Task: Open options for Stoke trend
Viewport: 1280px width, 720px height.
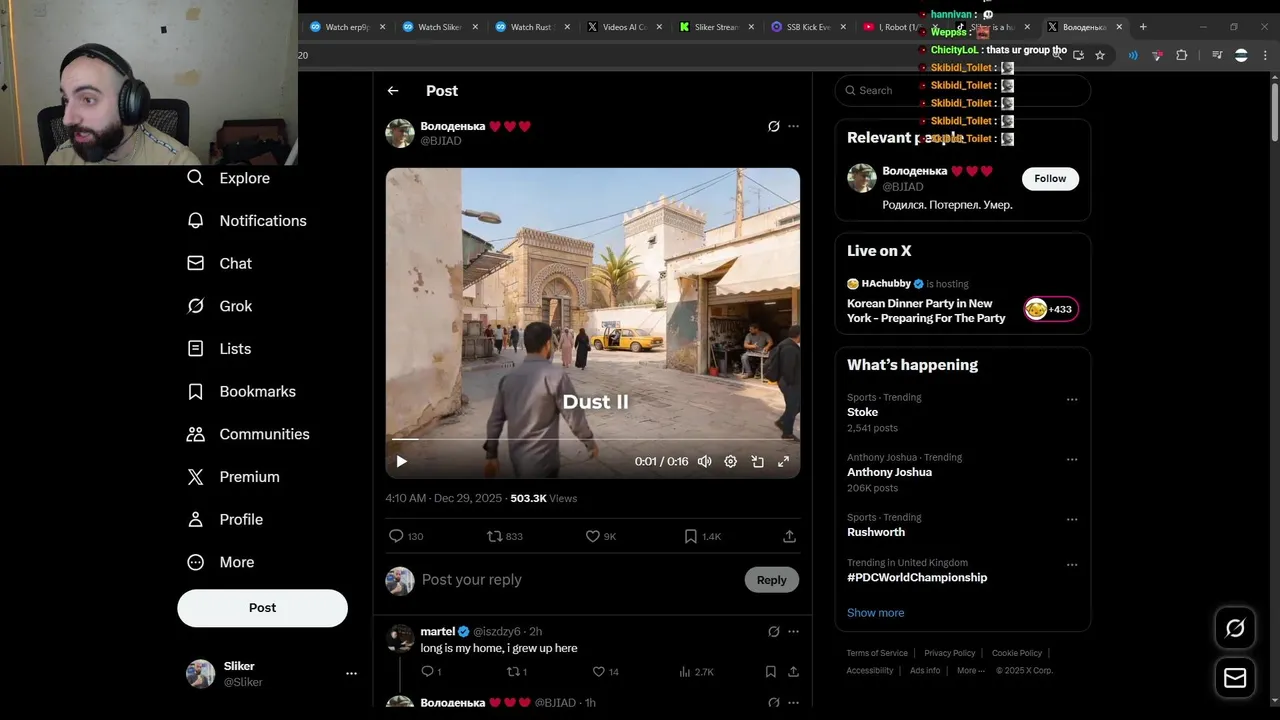Action: point(1072,400)
